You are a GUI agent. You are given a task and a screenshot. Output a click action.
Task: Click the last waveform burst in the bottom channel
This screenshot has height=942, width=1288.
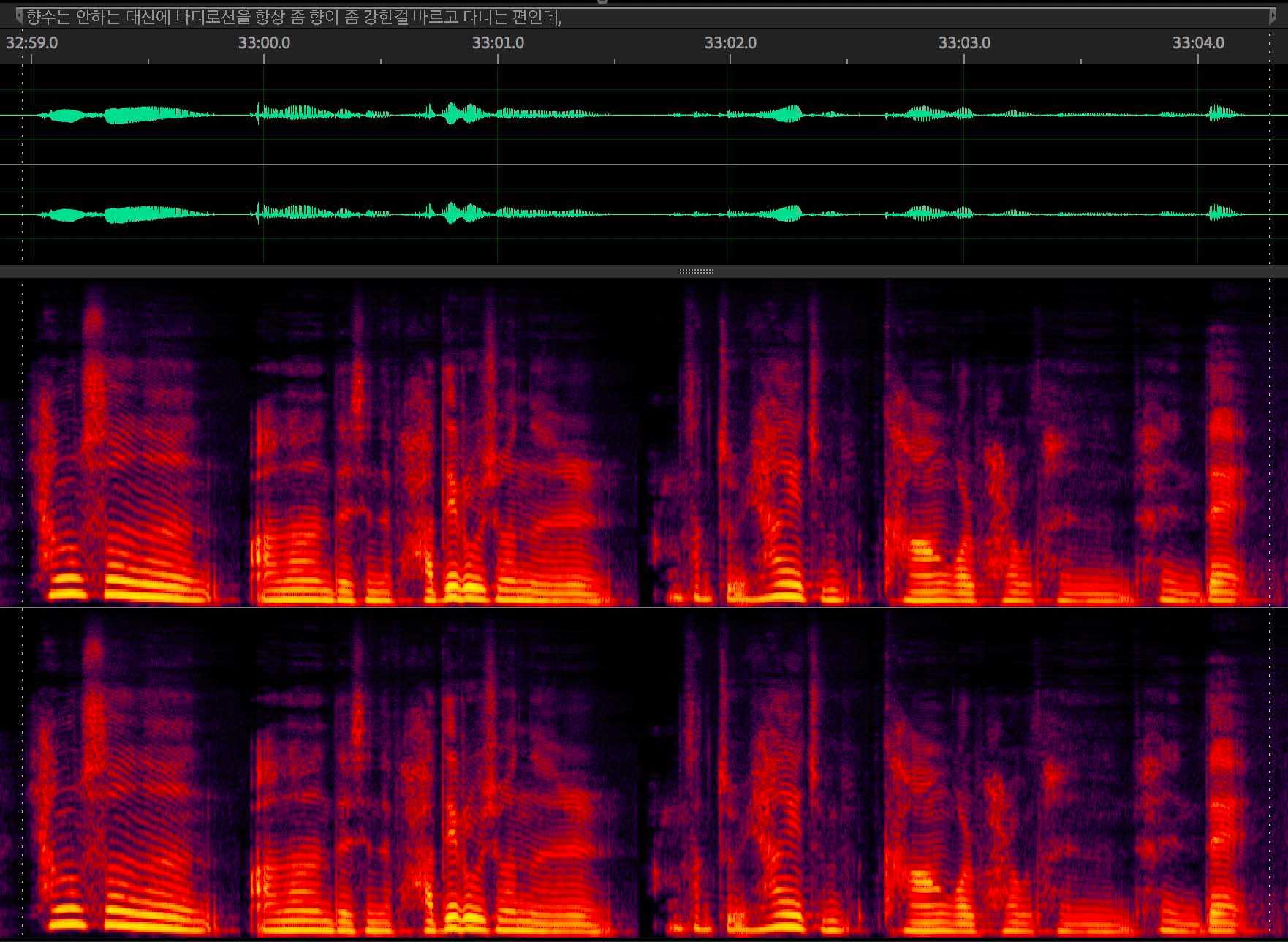1219,214
